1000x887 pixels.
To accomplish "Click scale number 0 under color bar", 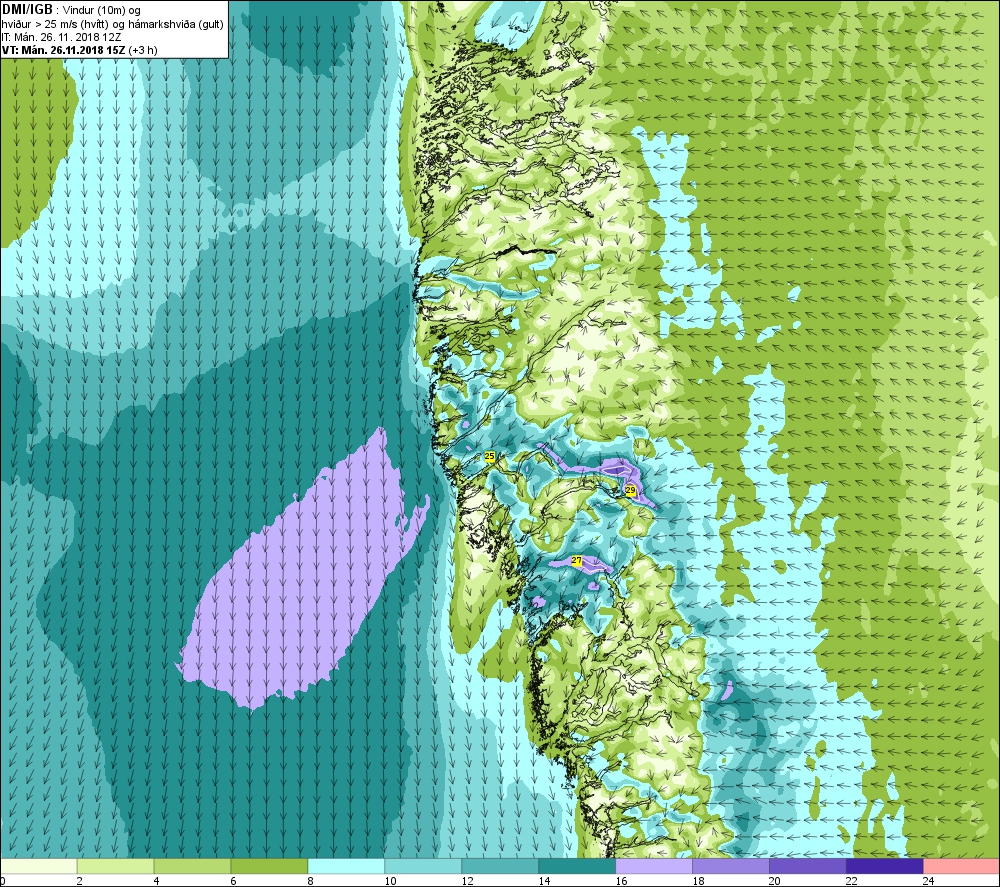I will pos(3,881).
